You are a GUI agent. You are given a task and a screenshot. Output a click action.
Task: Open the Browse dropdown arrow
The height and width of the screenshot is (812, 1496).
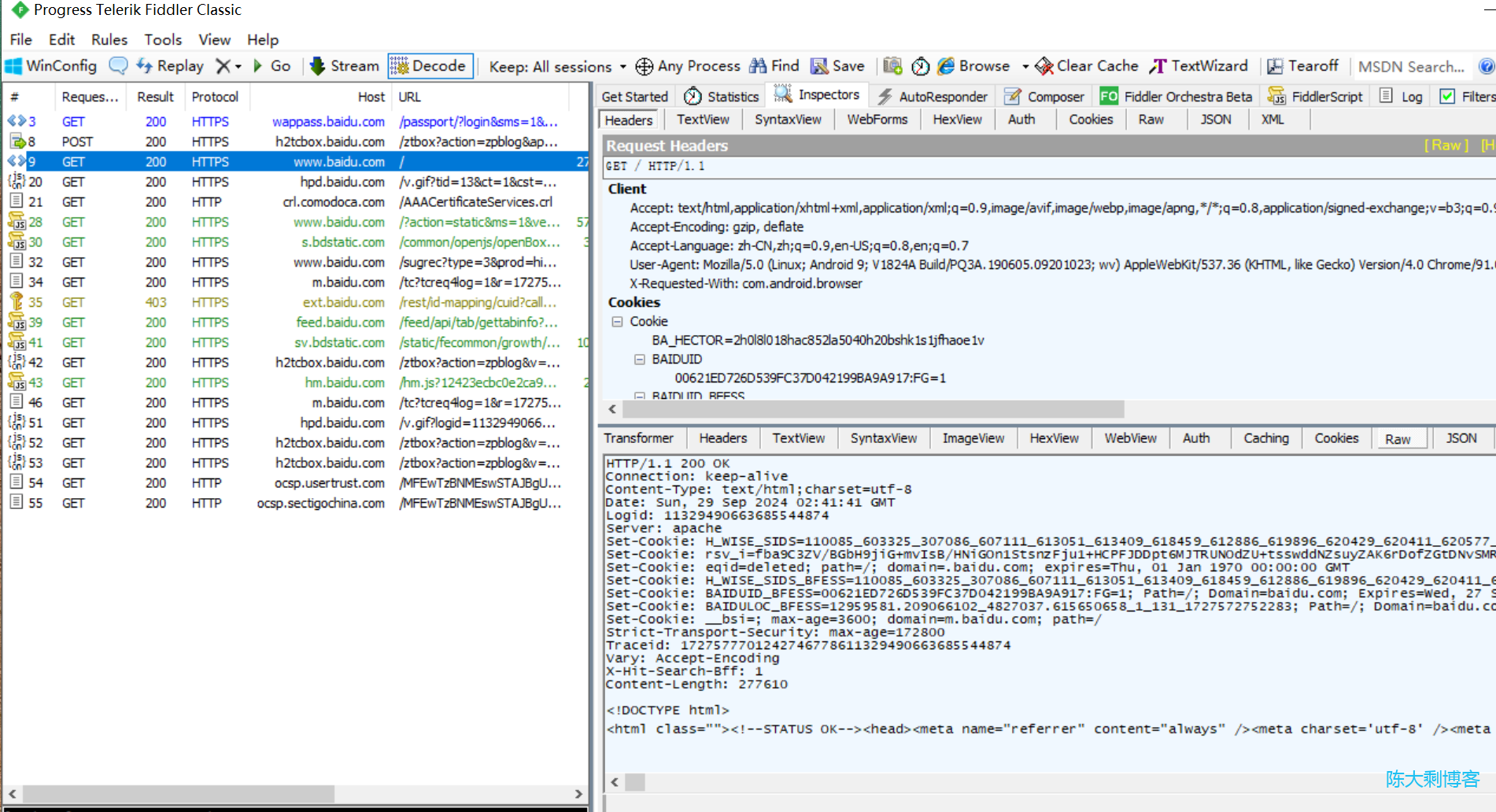(x=1025, y=67)
